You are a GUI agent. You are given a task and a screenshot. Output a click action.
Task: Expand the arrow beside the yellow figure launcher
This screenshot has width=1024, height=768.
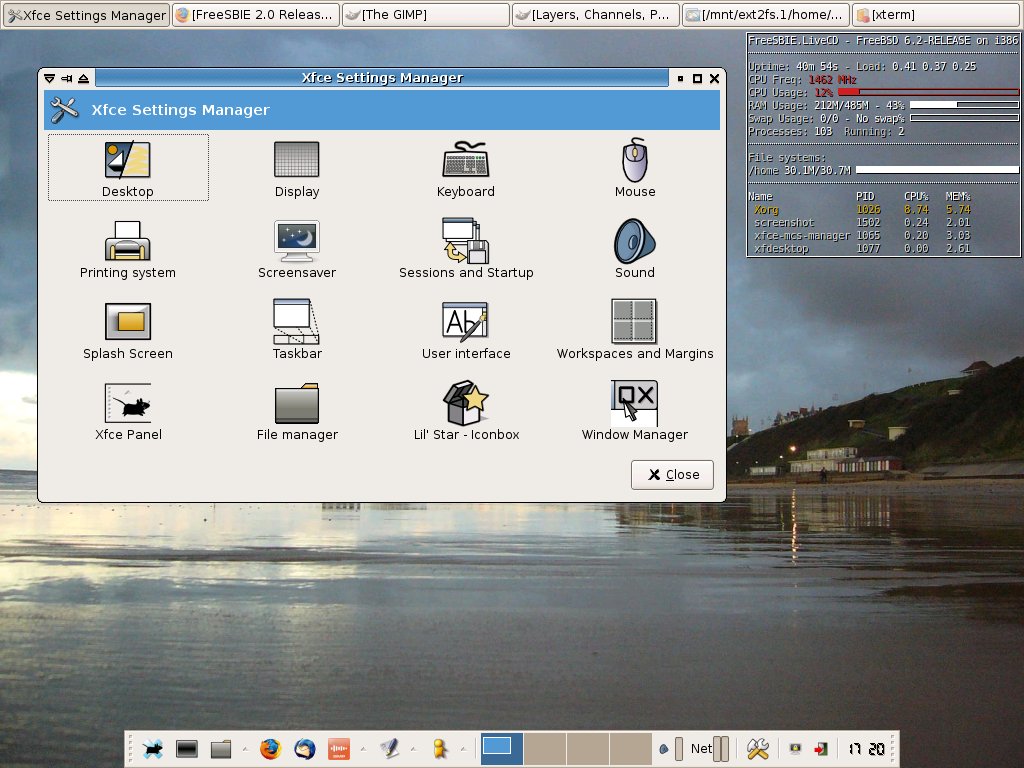click(463, 748)
